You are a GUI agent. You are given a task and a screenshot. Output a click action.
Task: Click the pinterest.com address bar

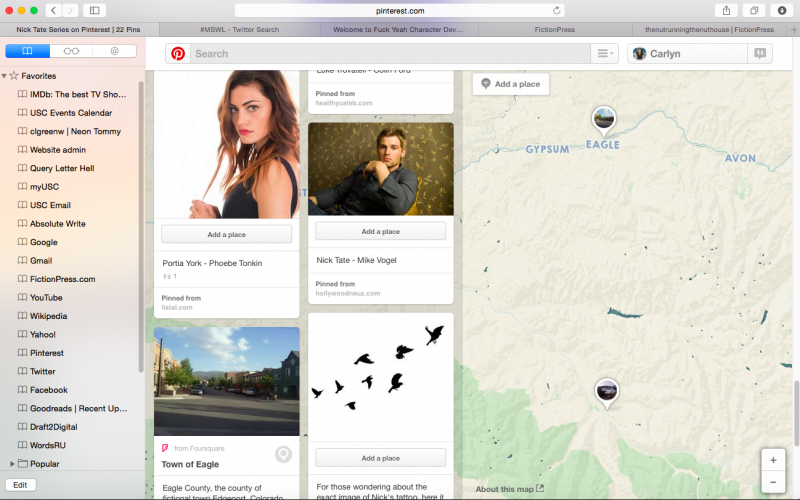pos(399,10)
